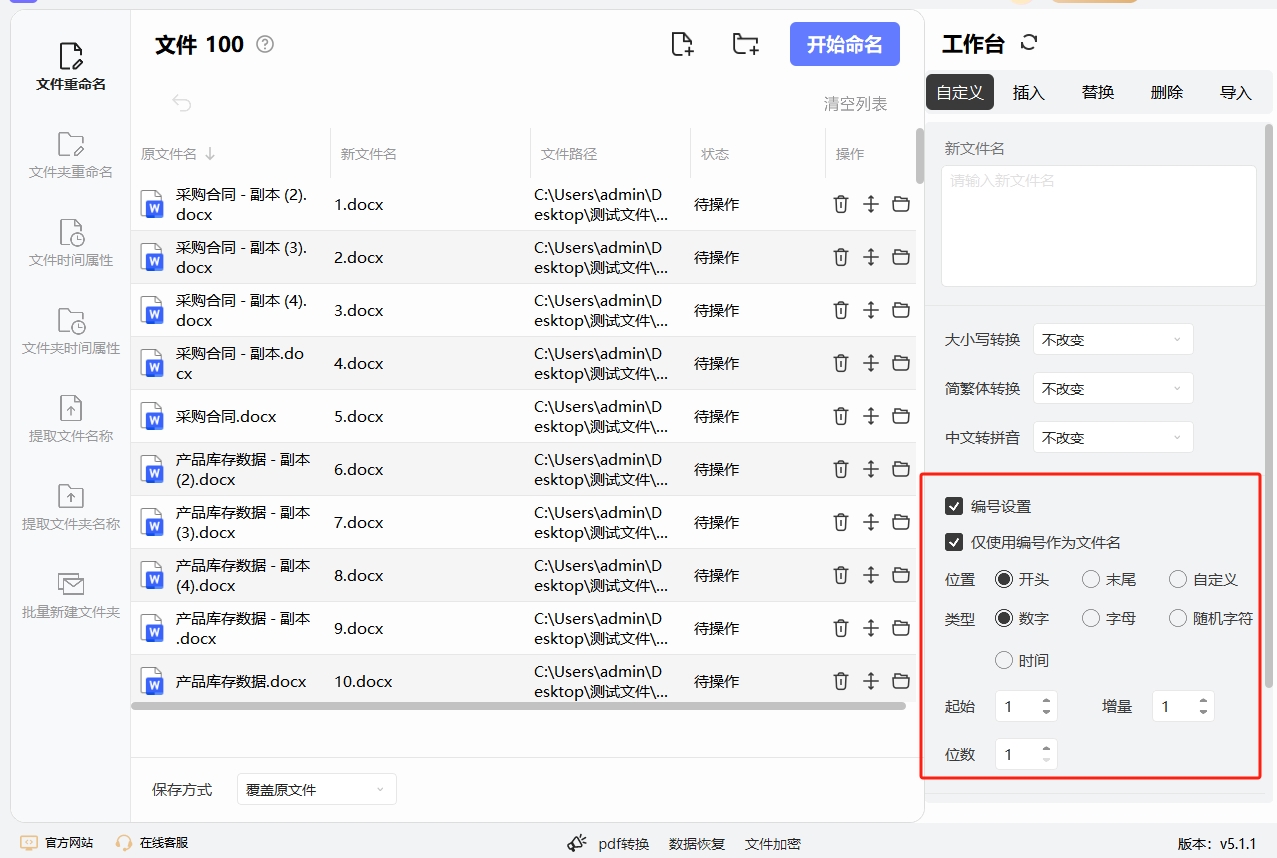This screenshot has height=858, width=1277.
Task: Switch to the 自定义 tab
Action: click(x=960, y=92)
